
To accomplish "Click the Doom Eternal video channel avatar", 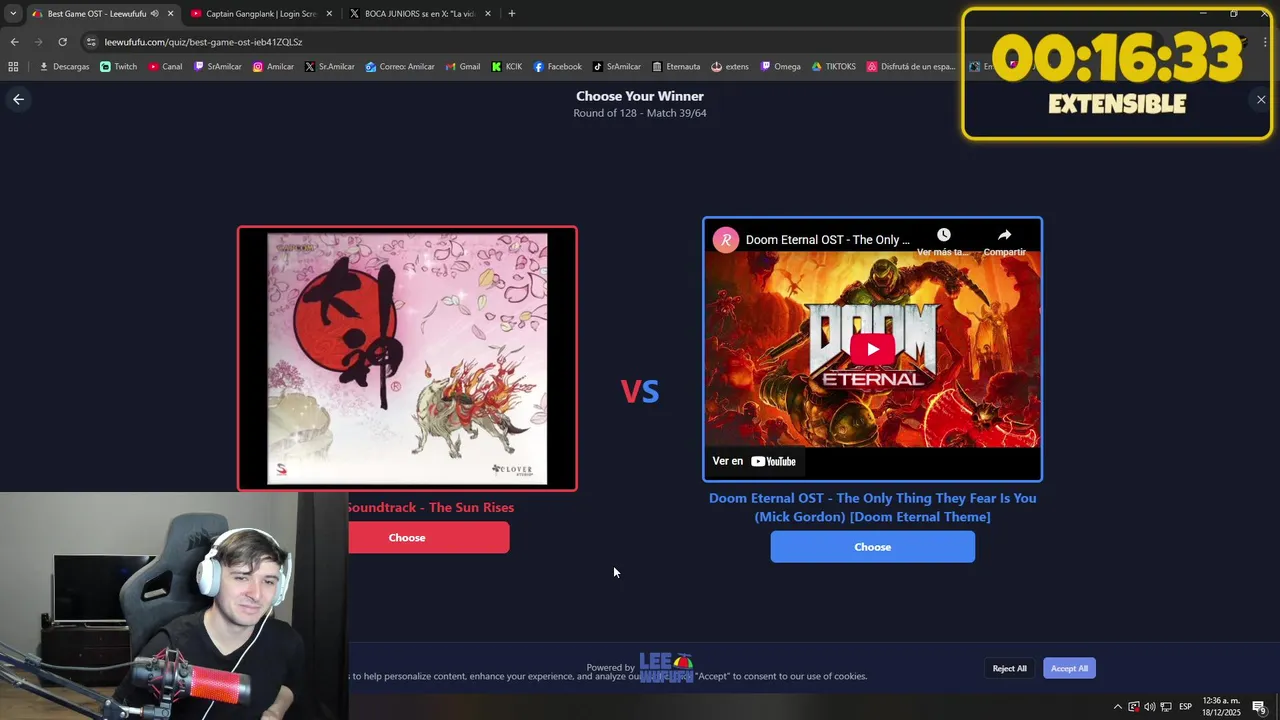I will tap(725, 240).
